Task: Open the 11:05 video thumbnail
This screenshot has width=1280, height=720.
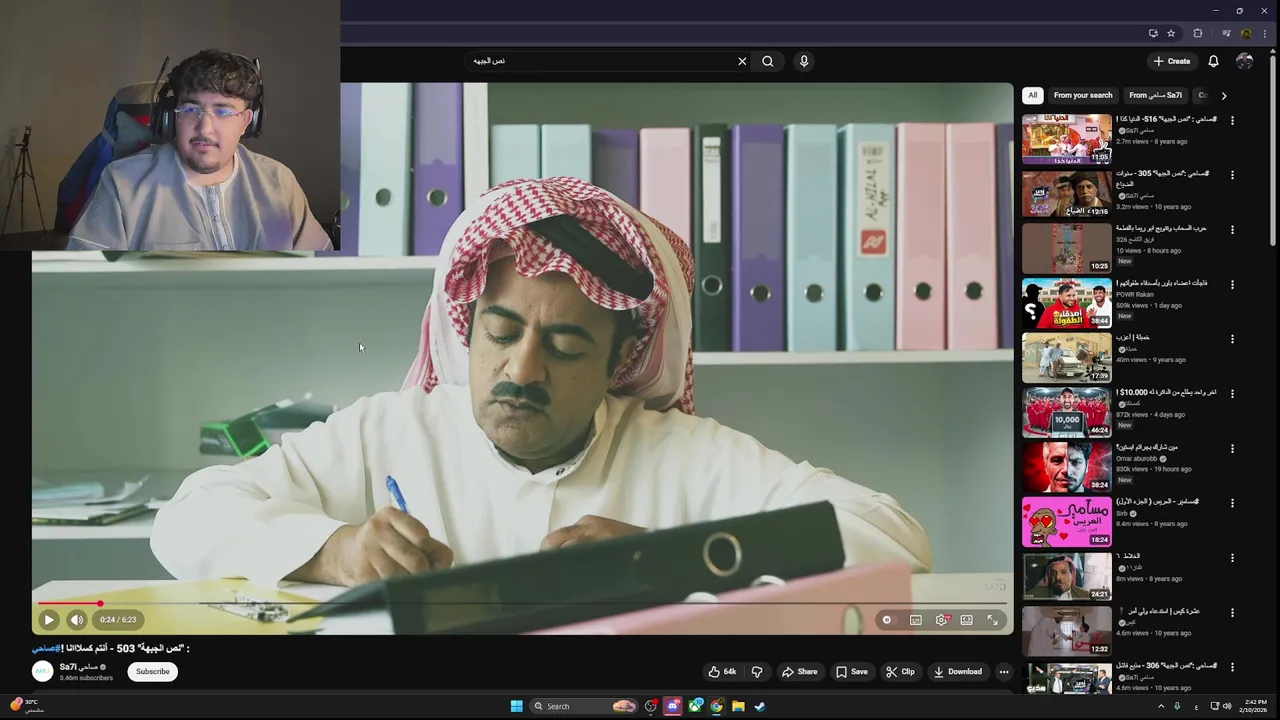Action: pos(1066,139)
